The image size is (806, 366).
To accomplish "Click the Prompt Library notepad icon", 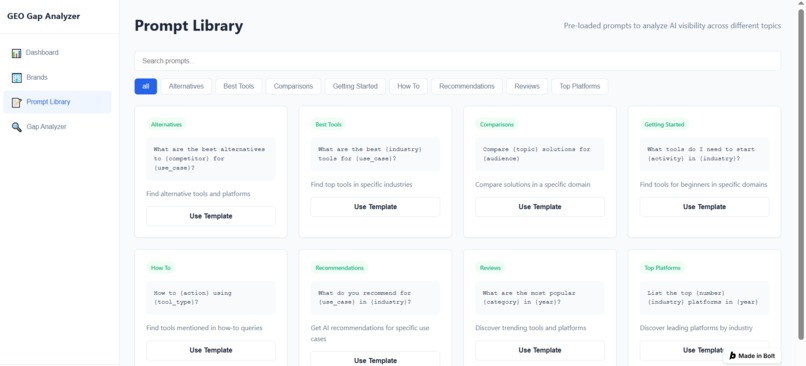I will tap(16, 102).
